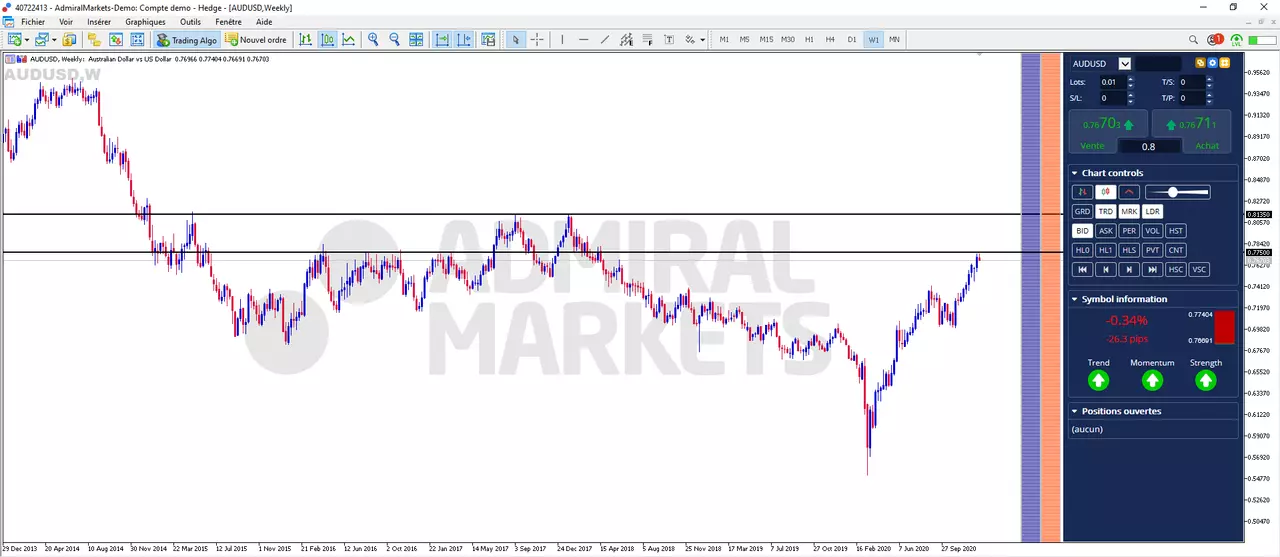The width and height of the screenshot is (1280, 557).
Task: Click the HSC button
Action: (x=1176, y=269)
